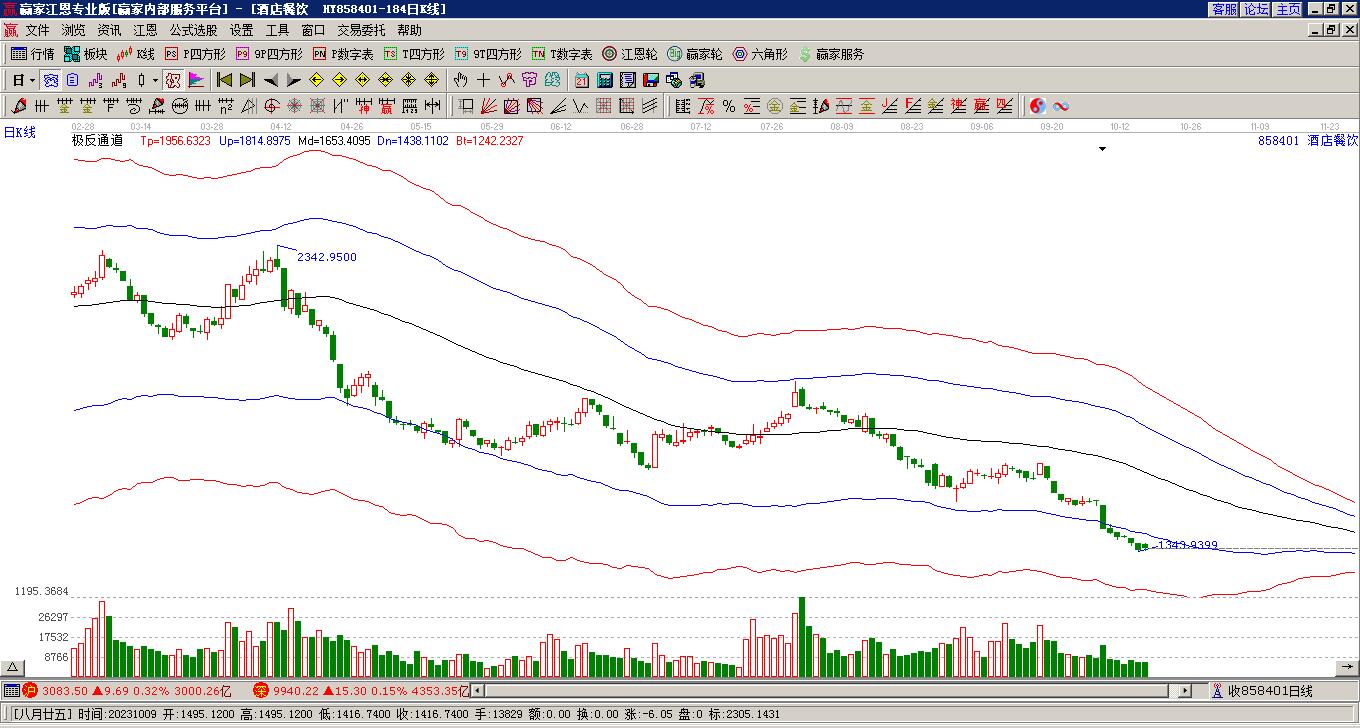
Task: Click the 论坛 forum link
Action: [x=1257, y=9]
